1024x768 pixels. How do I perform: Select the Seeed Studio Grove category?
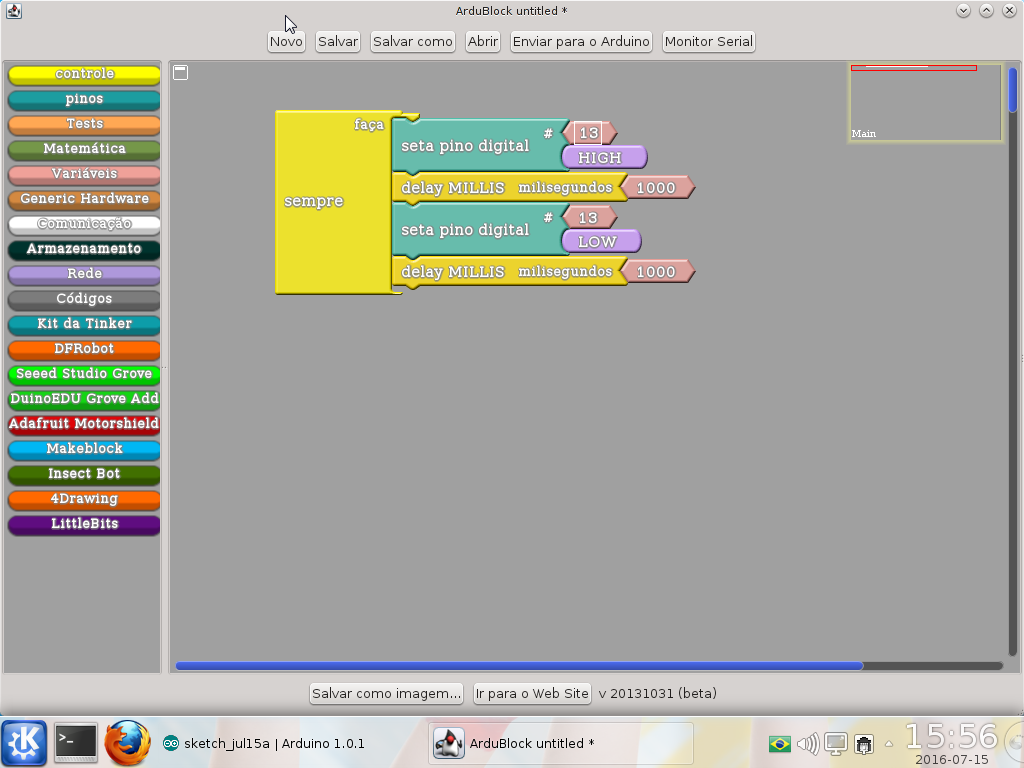[x=84, y=374]
